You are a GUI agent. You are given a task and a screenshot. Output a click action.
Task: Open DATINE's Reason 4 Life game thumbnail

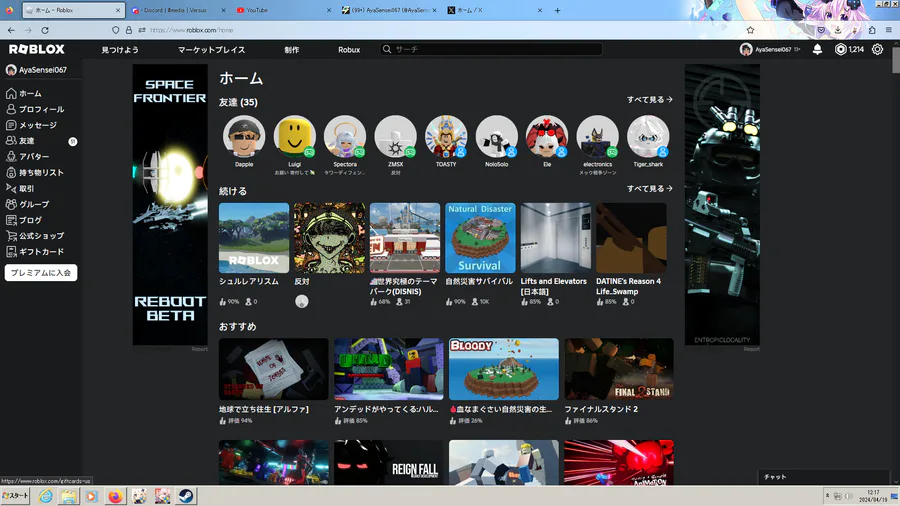click(x=631, y=238)
